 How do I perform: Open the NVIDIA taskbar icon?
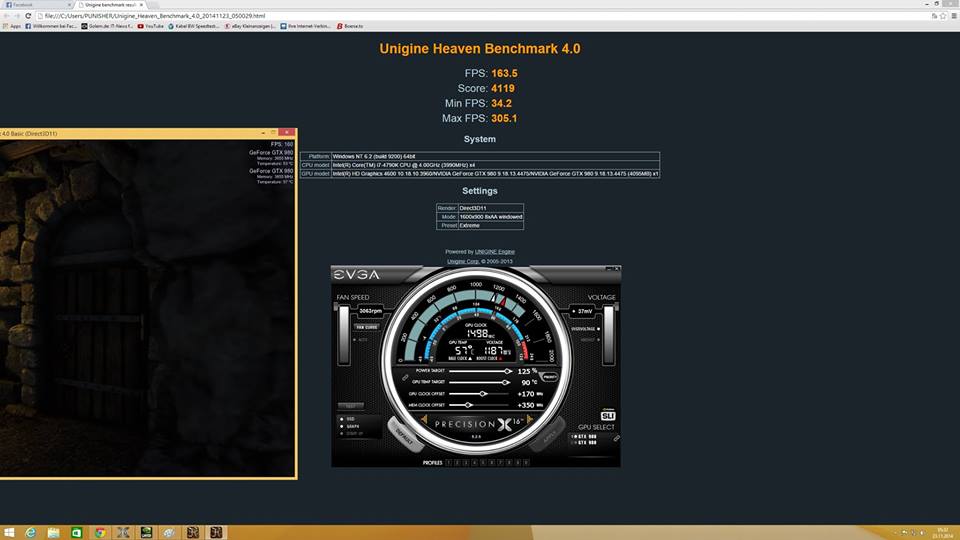pyautogui.click(x=146, y=533)
